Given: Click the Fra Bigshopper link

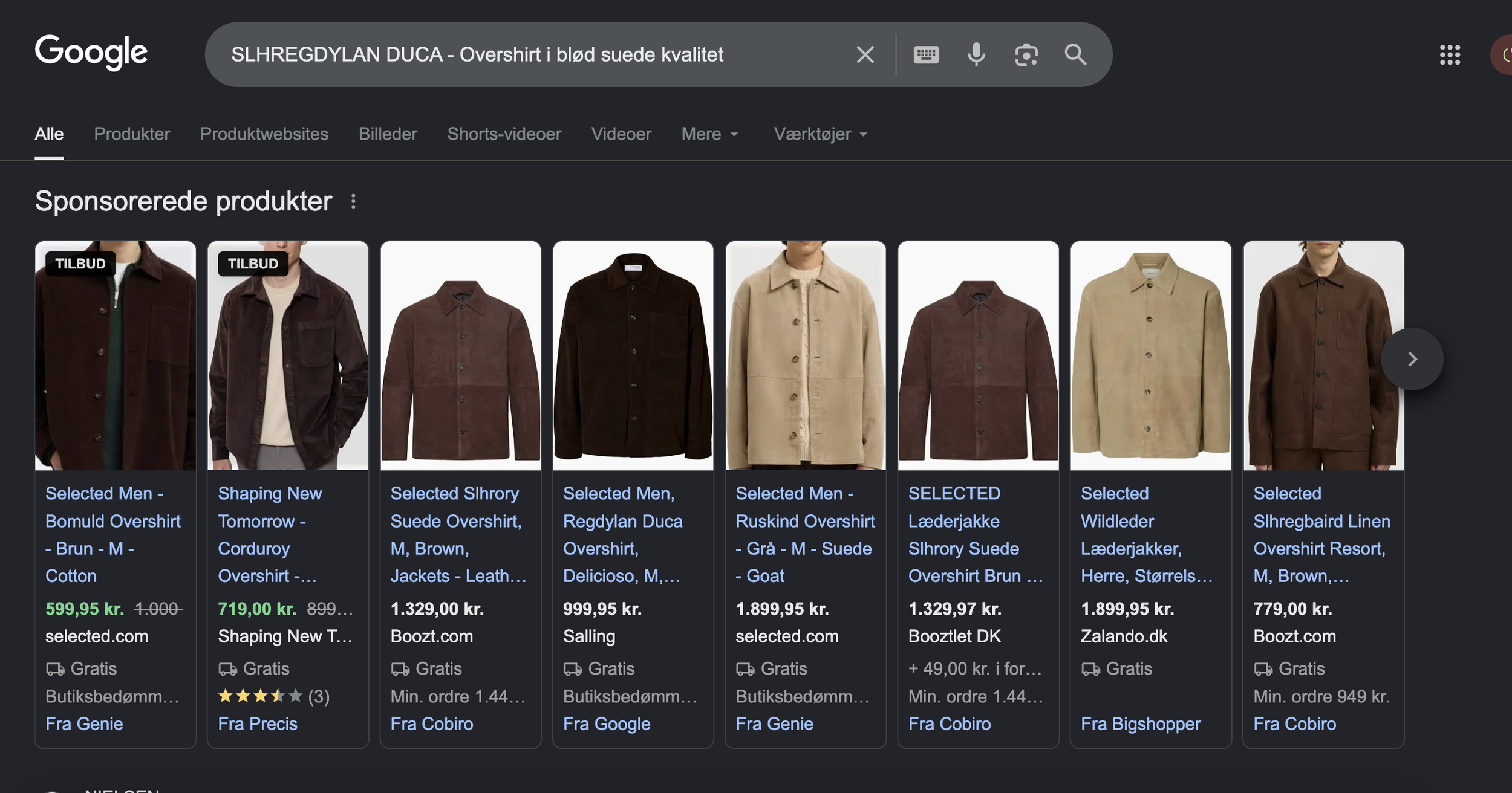Looking at the screenshot, I should click(1141, 724).
